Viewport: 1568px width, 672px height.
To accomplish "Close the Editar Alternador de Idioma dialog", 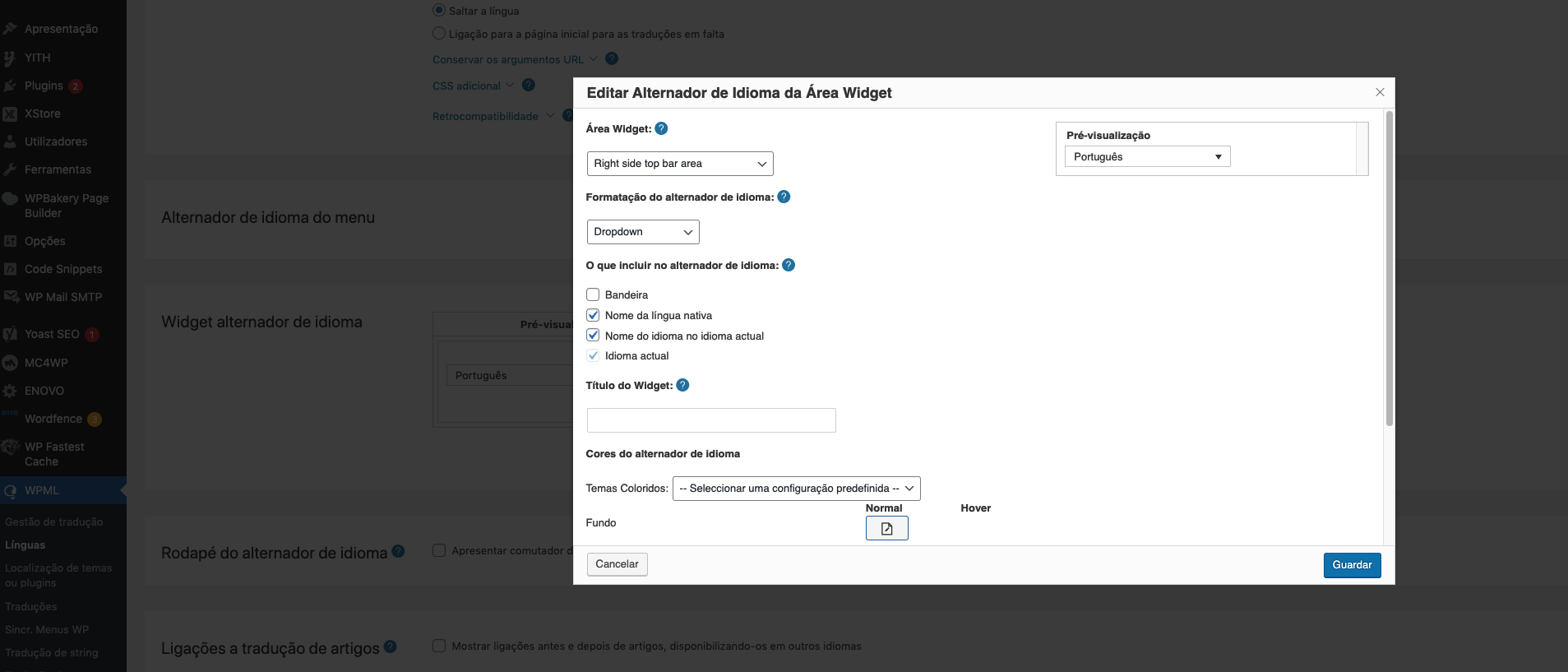I will 1380,92.
